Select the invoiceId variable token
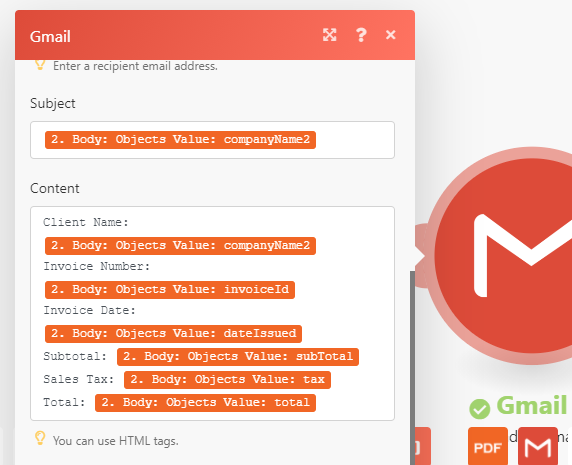Screen dimensions: 572x465 coord(170,290)
